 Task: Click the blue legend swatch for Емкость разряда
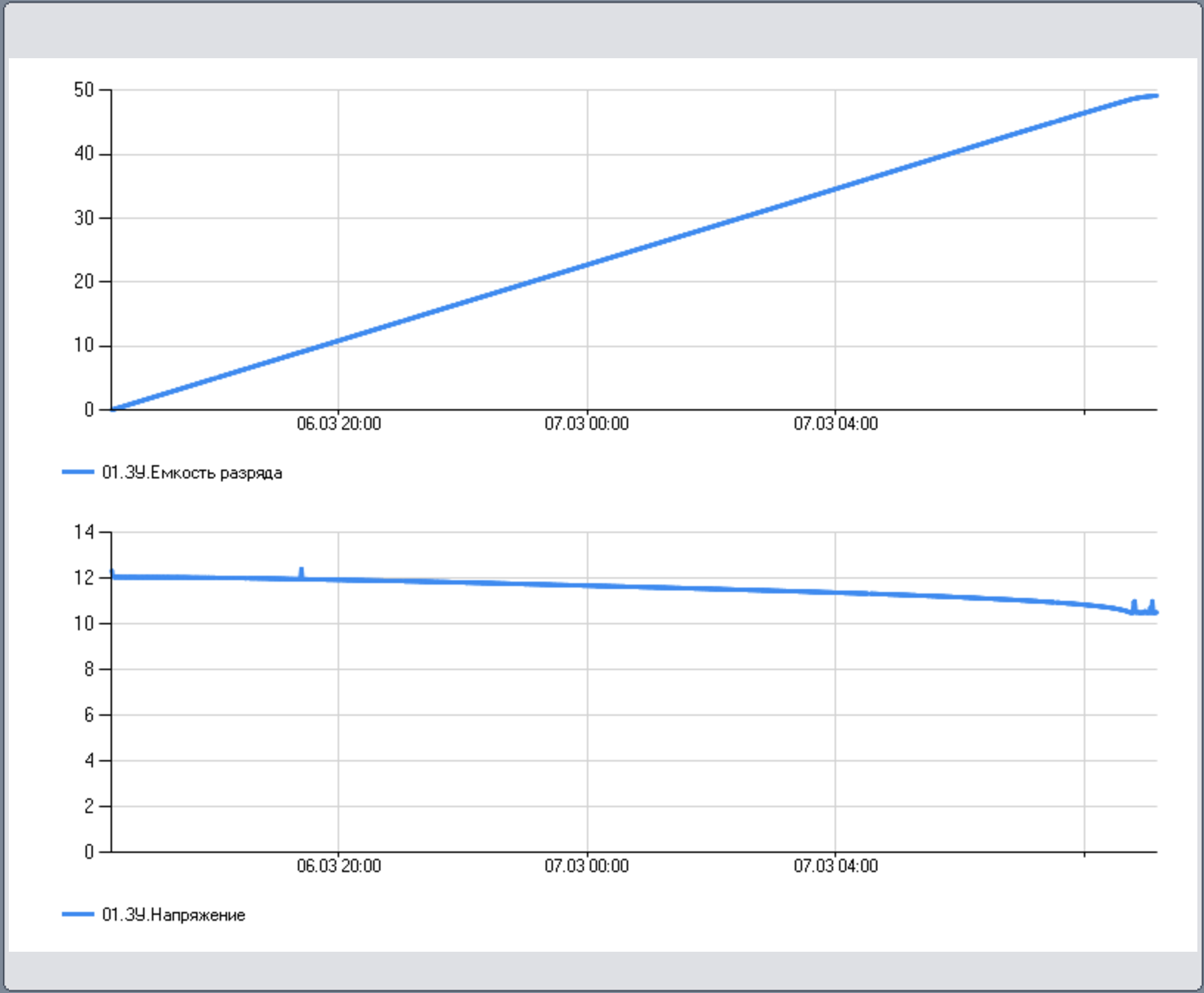(x=77, y=473)
